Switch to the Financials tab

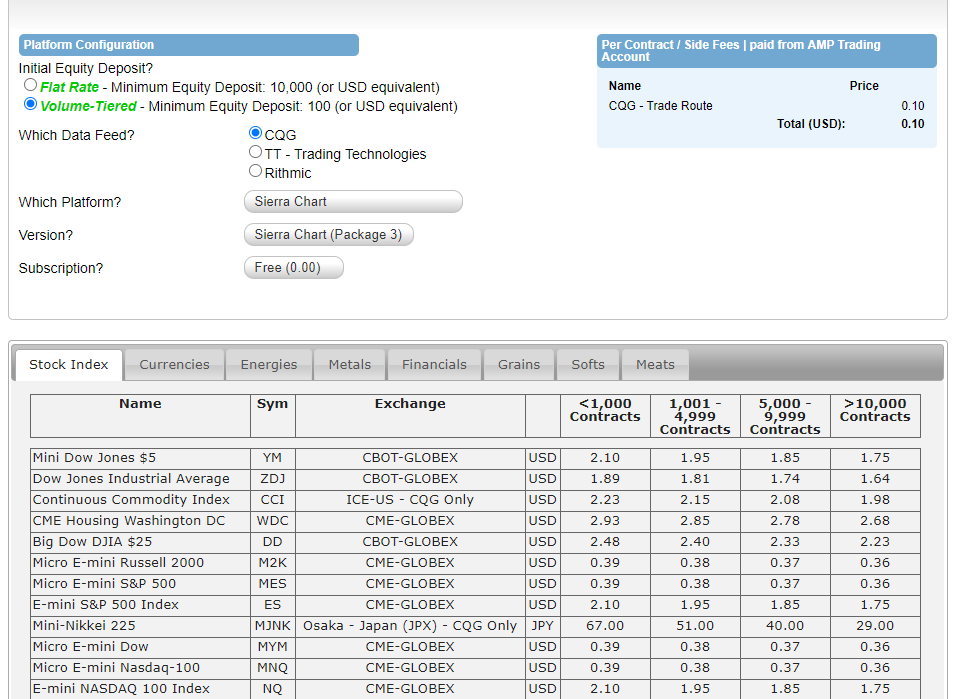(434, 365)
